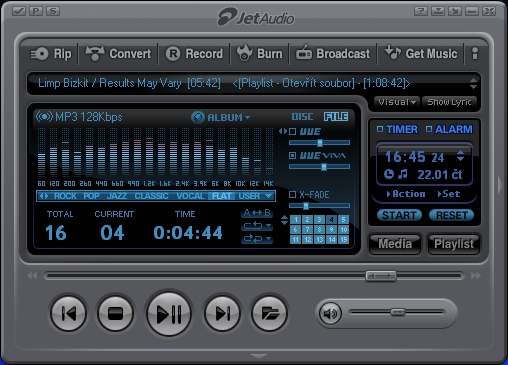Screen dimensions: 508x365
Task: Click the album disc icon
Action: [x=197, y=117]
